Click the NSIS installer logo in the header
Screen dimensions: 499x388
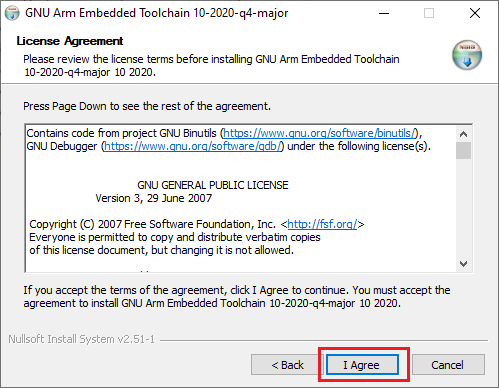467,55
